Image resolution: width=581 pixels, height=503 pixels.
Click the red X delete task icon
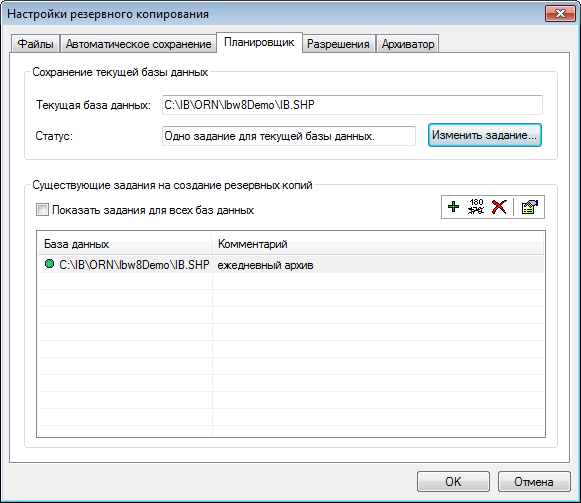coord(499,207)
